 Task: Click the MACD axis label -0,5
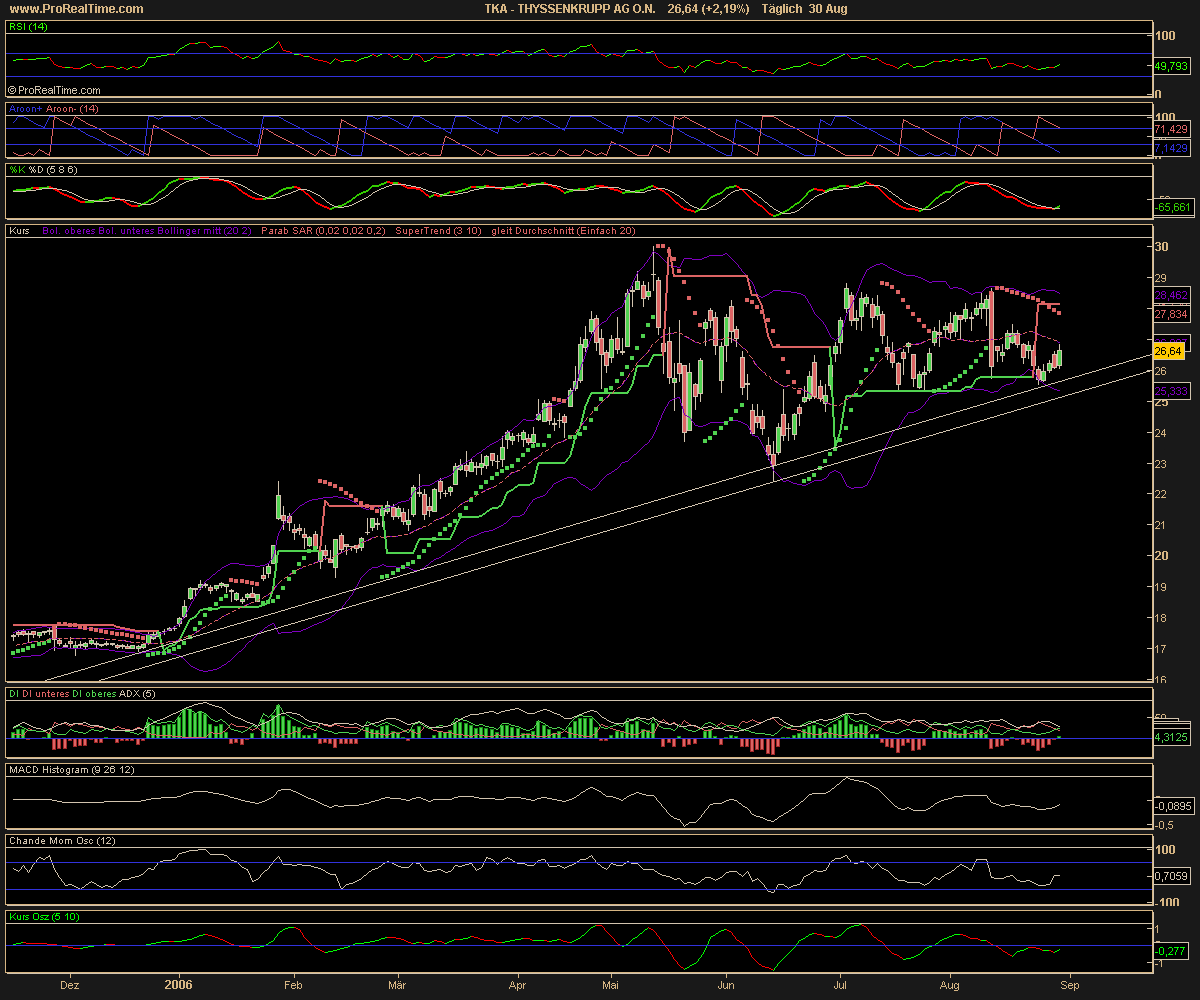coord(1163,825)
